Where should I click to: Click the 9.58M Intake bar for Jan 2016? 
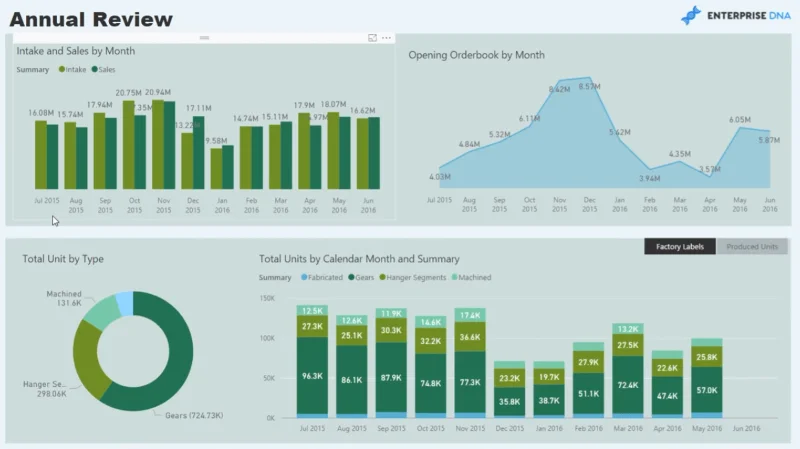pyautogui.click(x=216, y=169)
